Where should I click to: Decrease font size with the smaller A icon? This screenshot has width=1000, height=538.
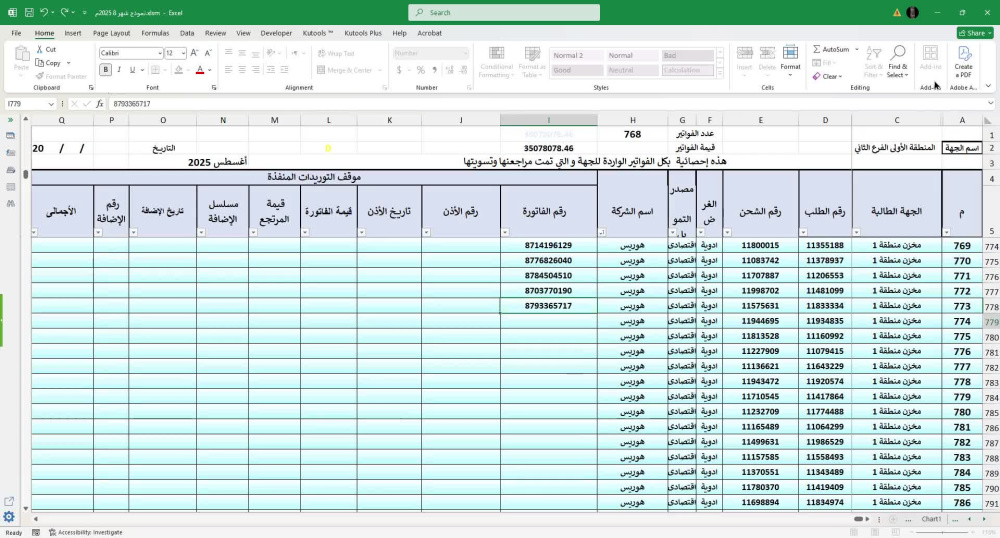208,53
